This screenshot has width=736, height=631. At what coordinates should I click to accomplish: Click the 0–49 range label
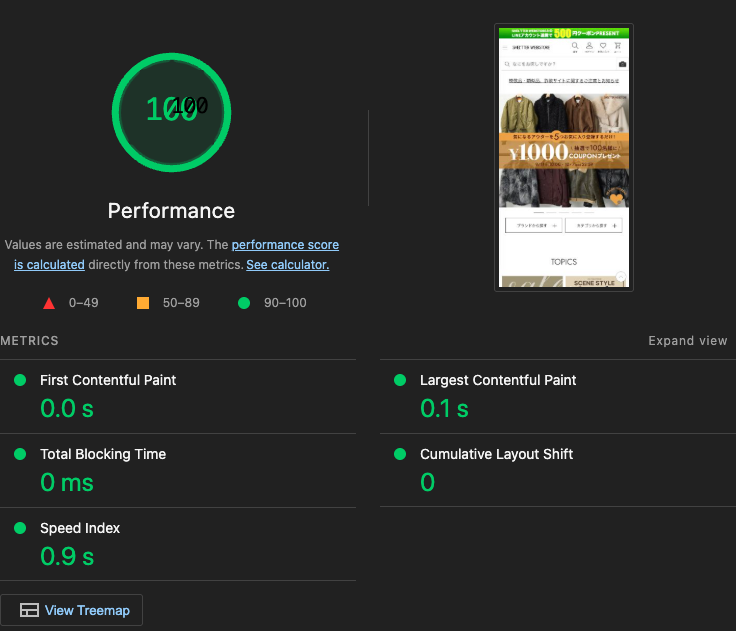click(84, 303)
